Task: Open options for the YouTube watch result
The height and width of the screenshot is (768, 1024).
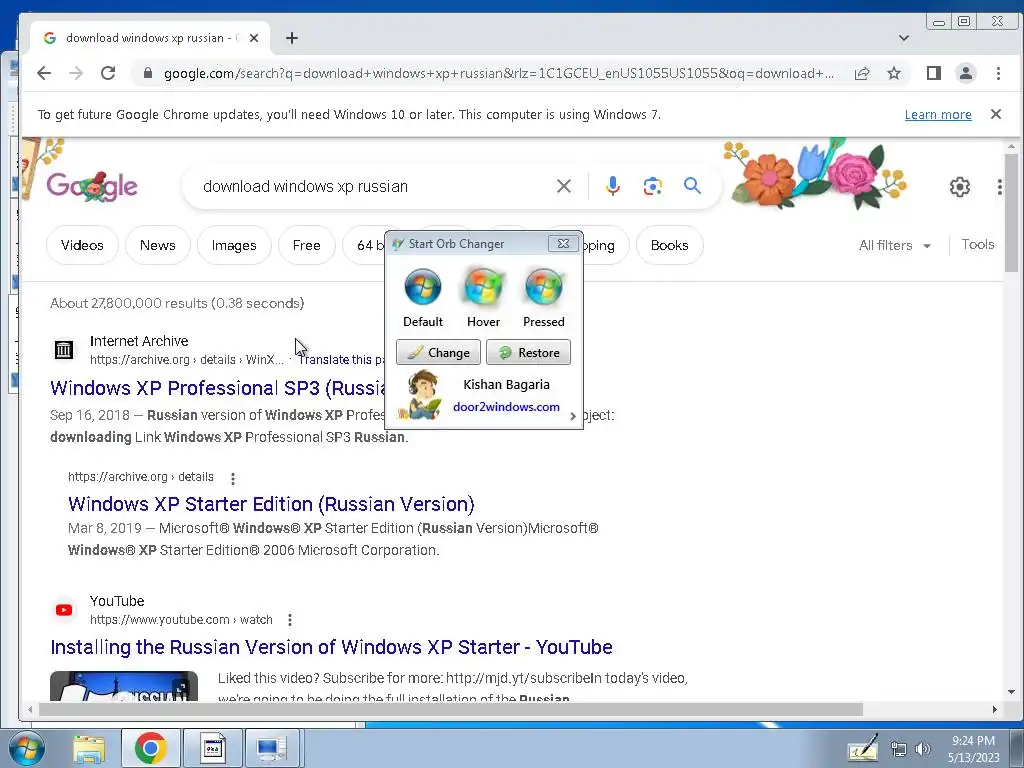Action: click(289, 620)
